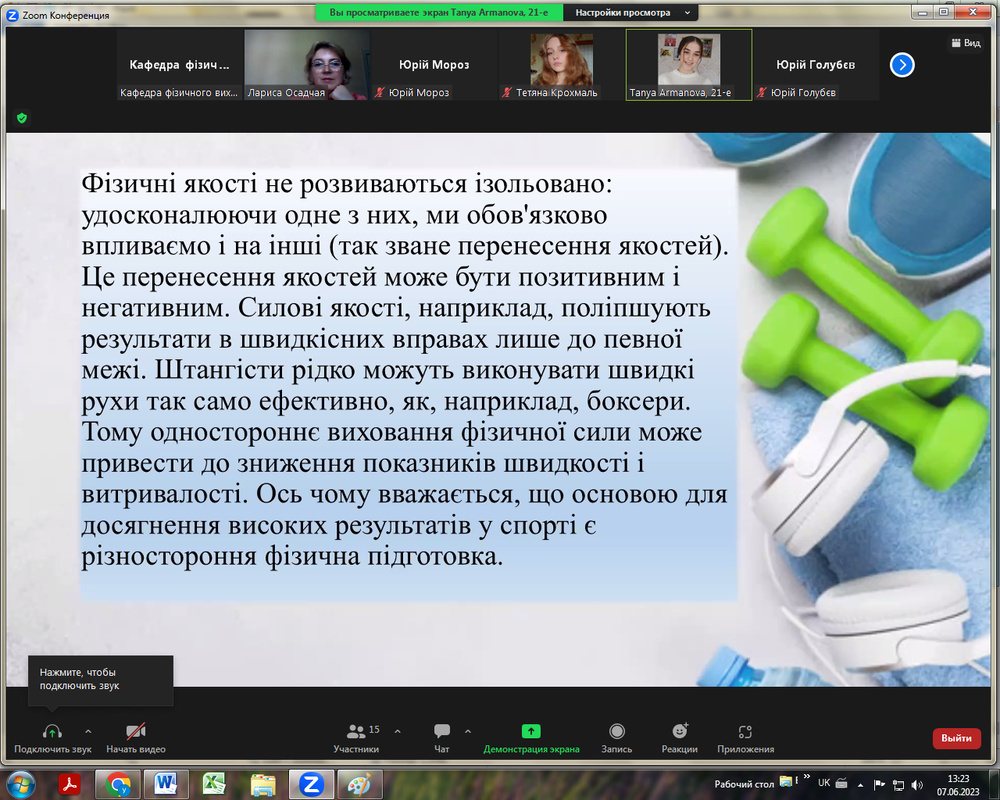Open the Участники participants panel
The image size is (1000, 800).
coord(356,738)
